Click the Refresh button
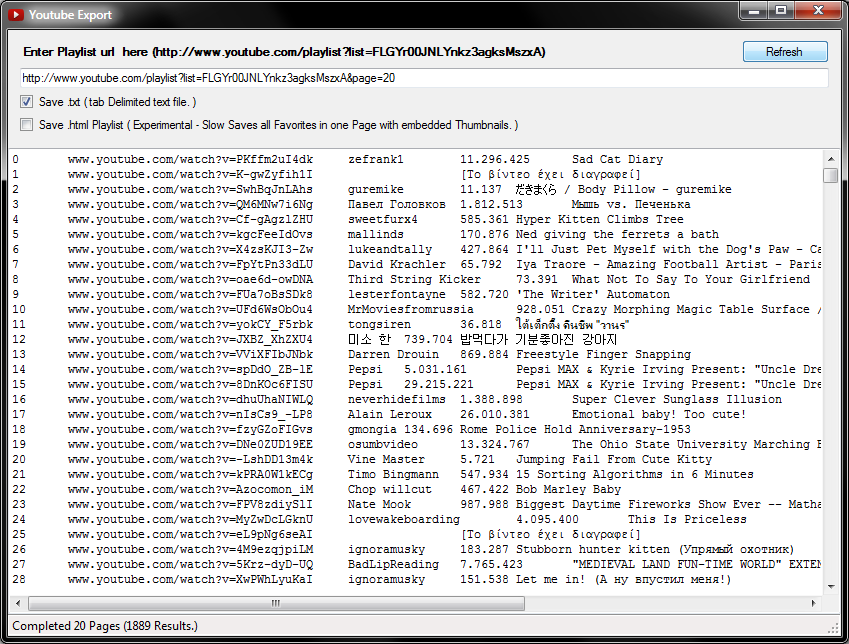 [785, 52]
